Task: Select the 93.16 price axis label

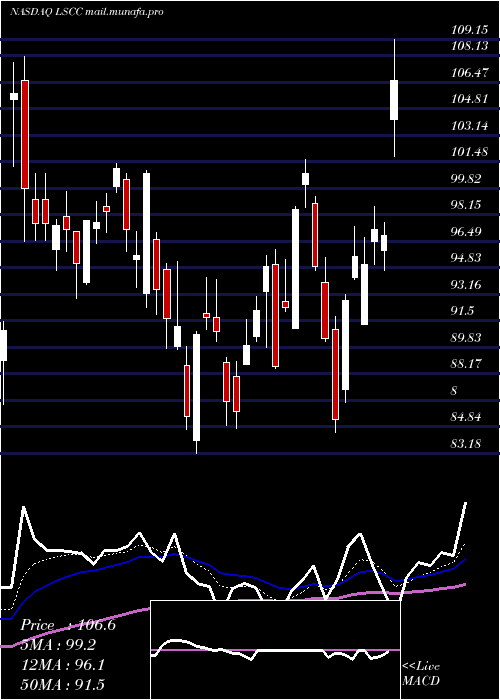Action: [467, 284]
